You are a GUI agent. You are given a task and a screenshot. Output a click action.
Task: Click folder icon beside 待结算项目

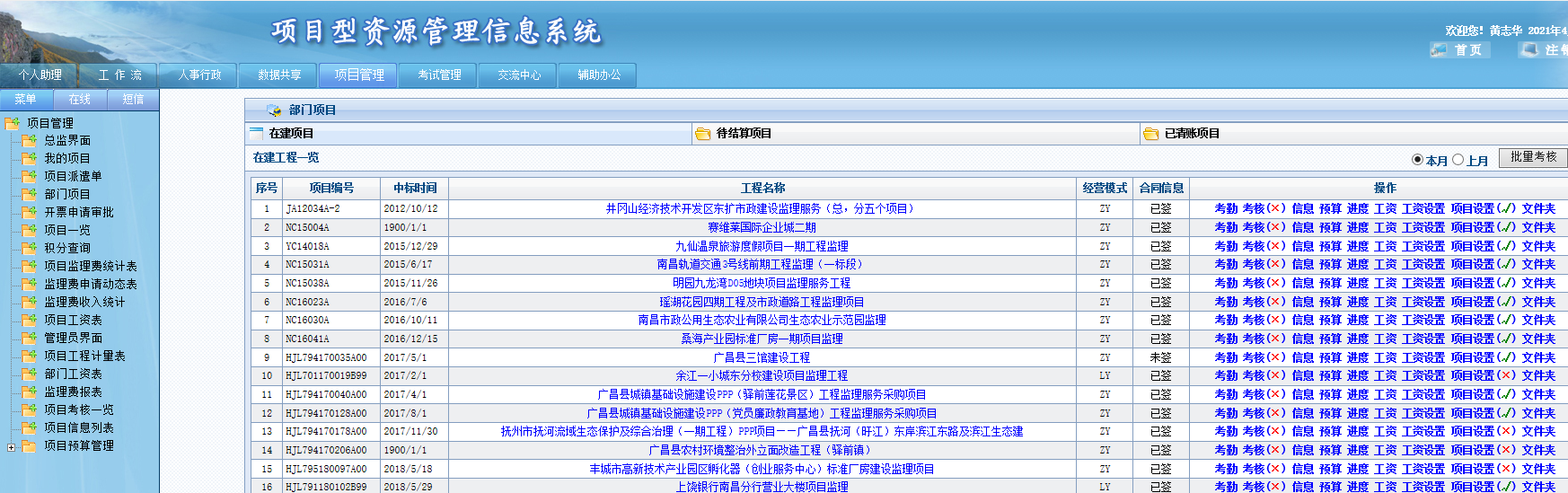(703, 134)
